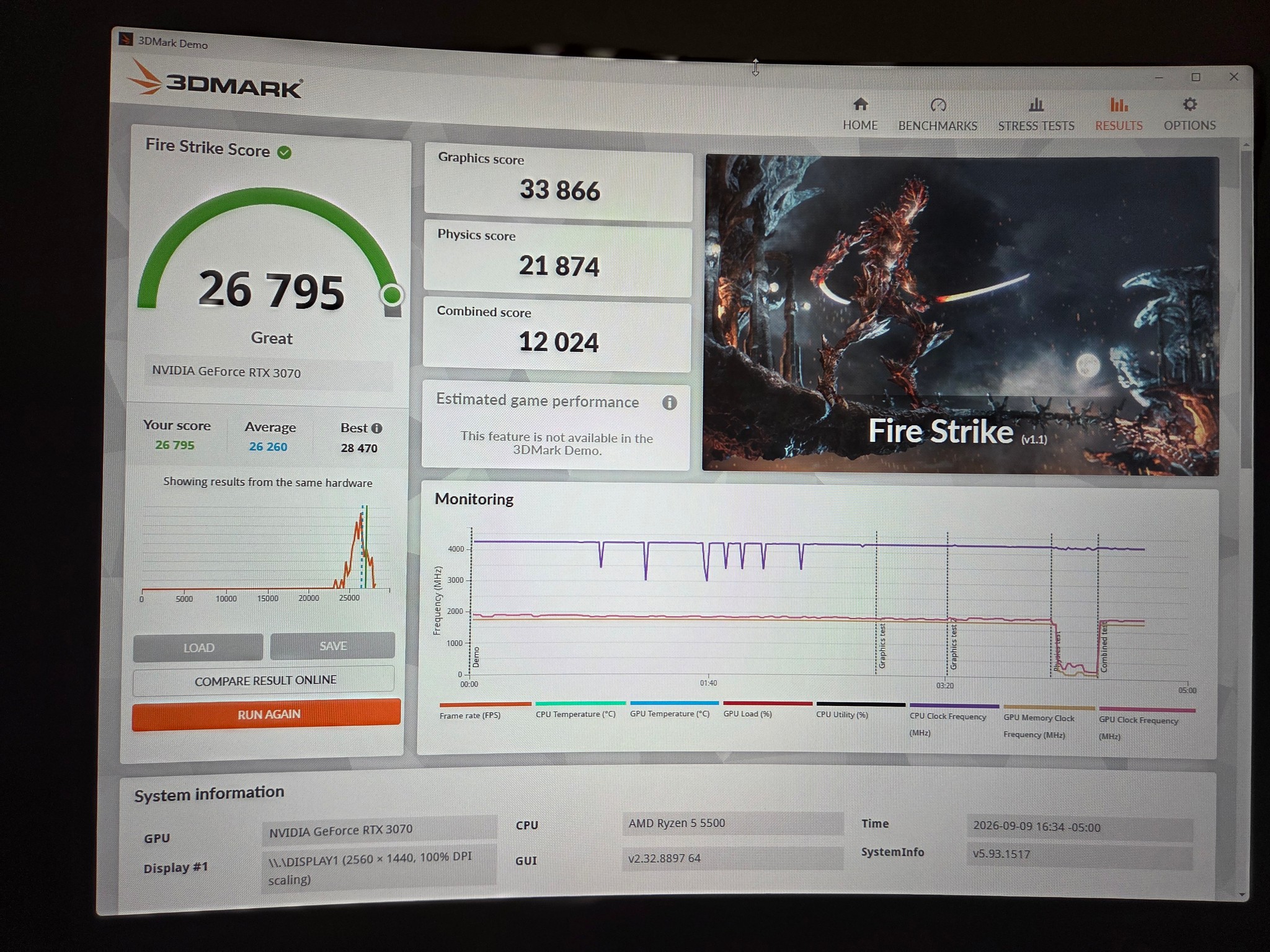The width and height of the screenshot is (1270, 952).
Task: Go to the Home tab
Action: [860, 114]
